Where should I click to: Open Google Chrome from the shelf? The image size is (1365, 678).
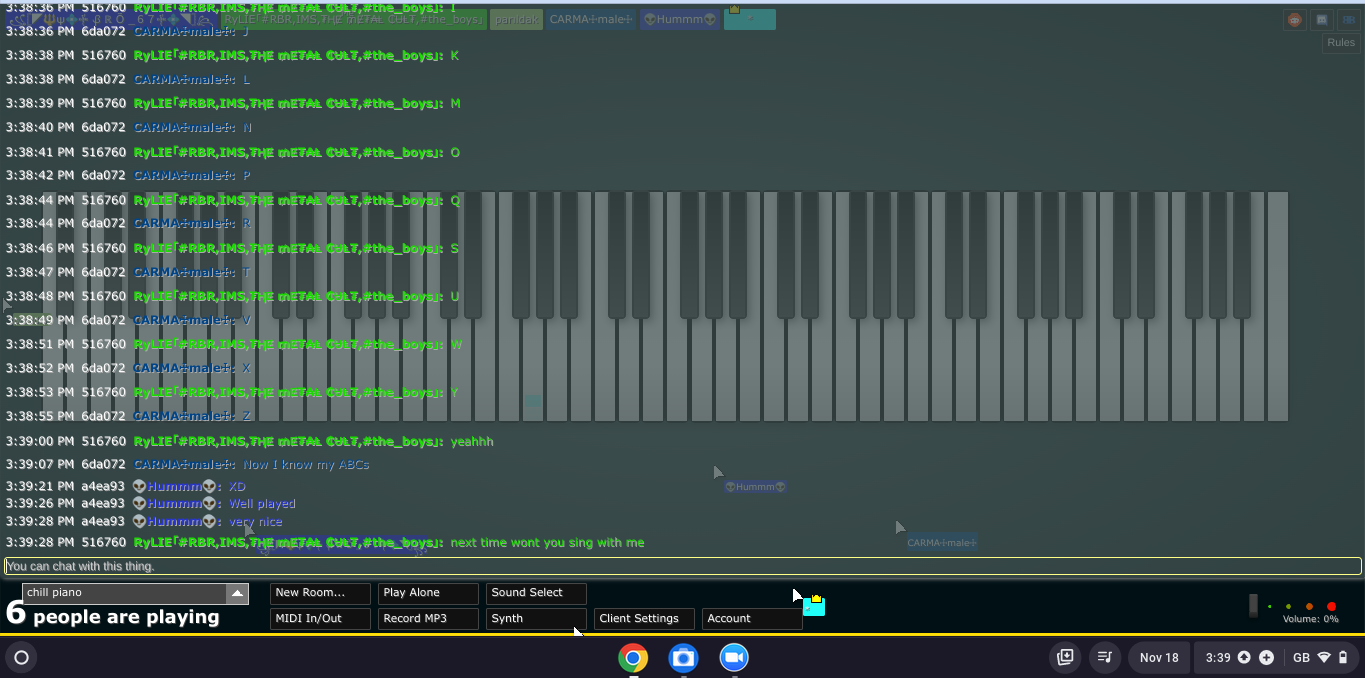click(632, 657)
